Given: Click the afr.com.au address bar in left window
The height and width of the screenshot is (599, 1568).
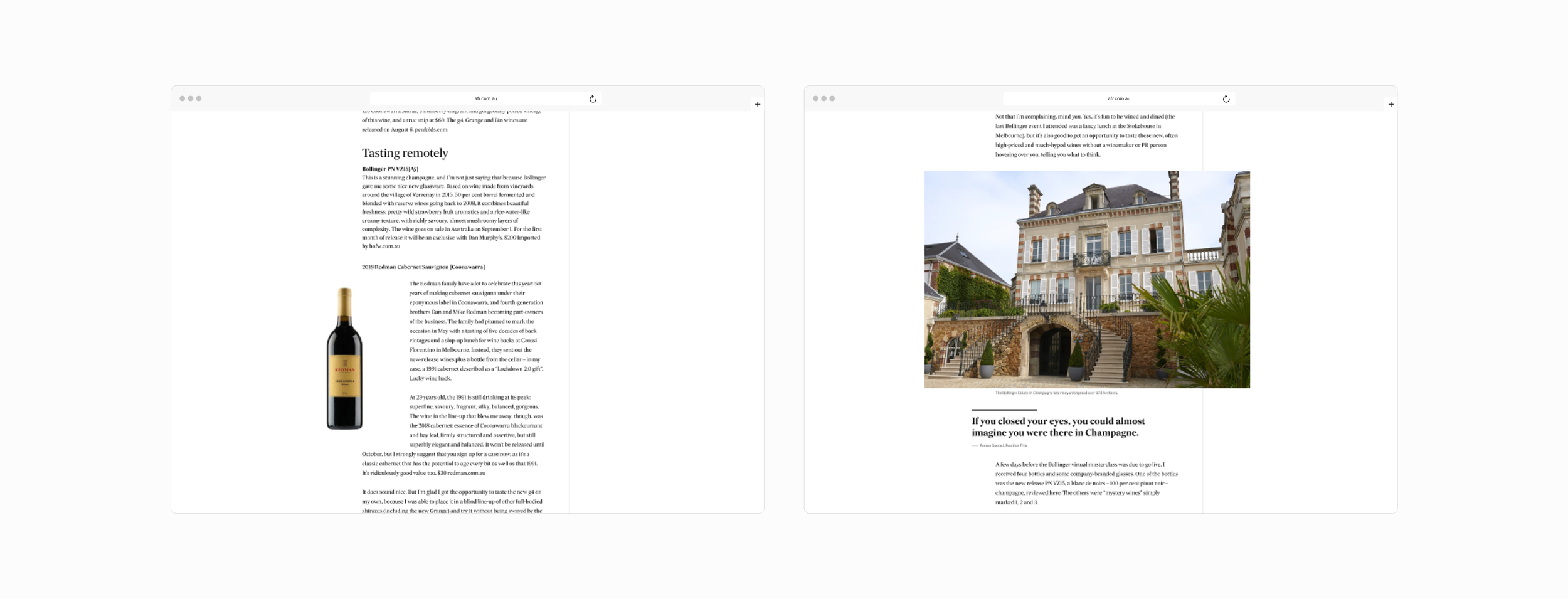Looking at the screenshot, I should [x=485, y=98].
